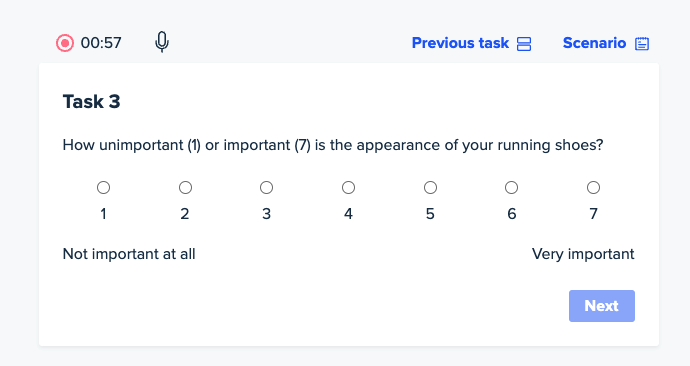Click the 'Very important' label
The height and width of the screenshot is (366, 690).
coord(583,254)
